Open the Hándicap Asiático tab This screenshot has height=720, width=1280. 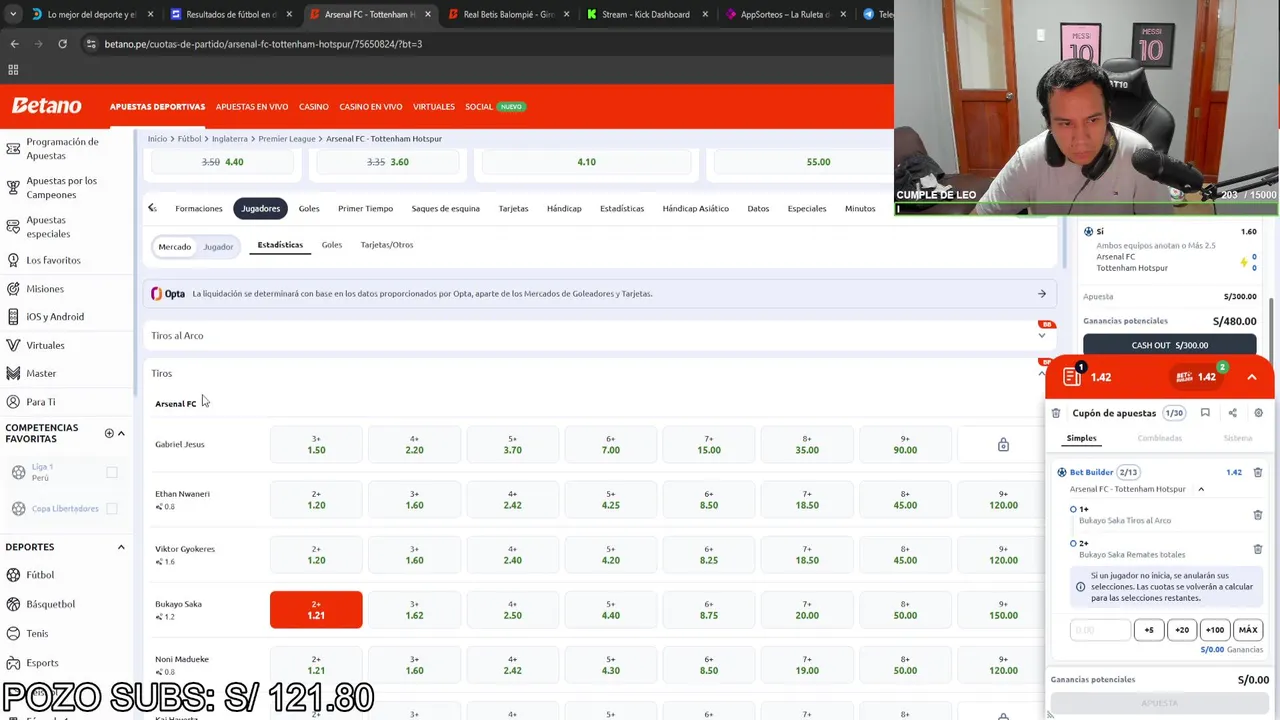pyautogui.click(x=695, y=208)
